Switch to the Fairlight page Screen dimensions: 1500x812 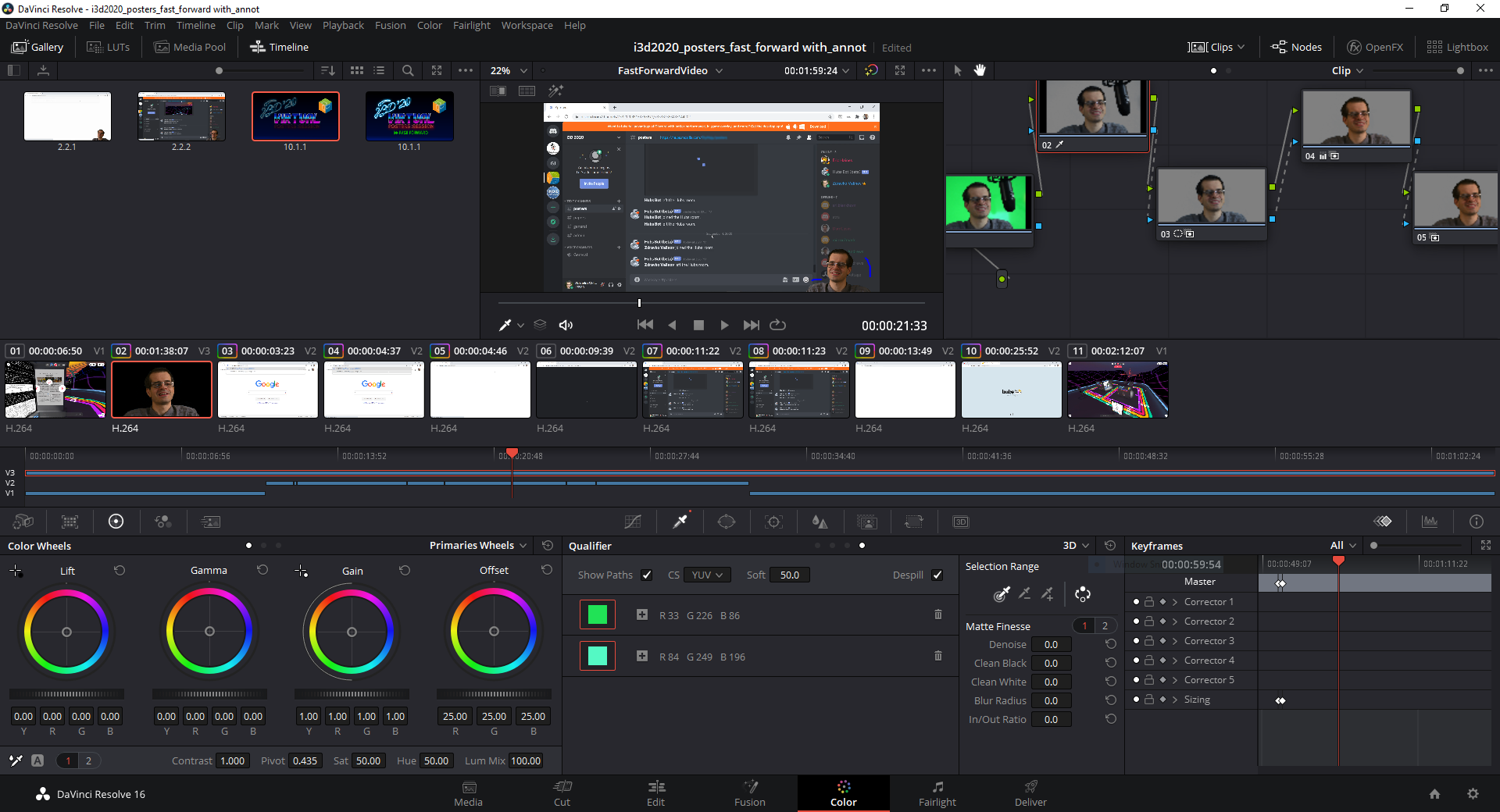(x=937, y=793)
